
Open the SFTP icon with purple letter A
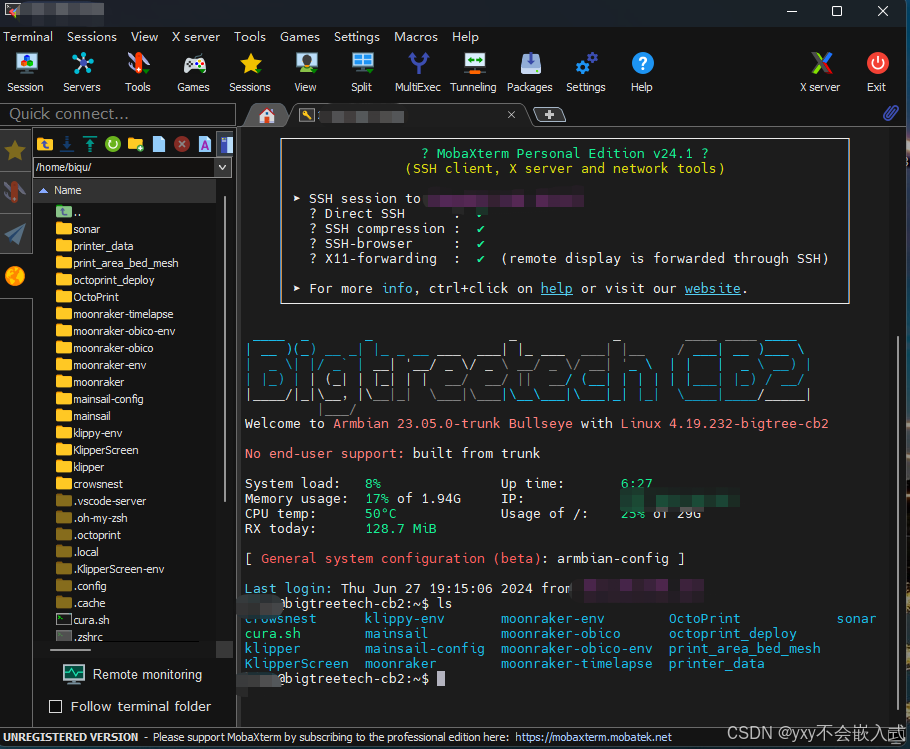[x=205, y=144]
